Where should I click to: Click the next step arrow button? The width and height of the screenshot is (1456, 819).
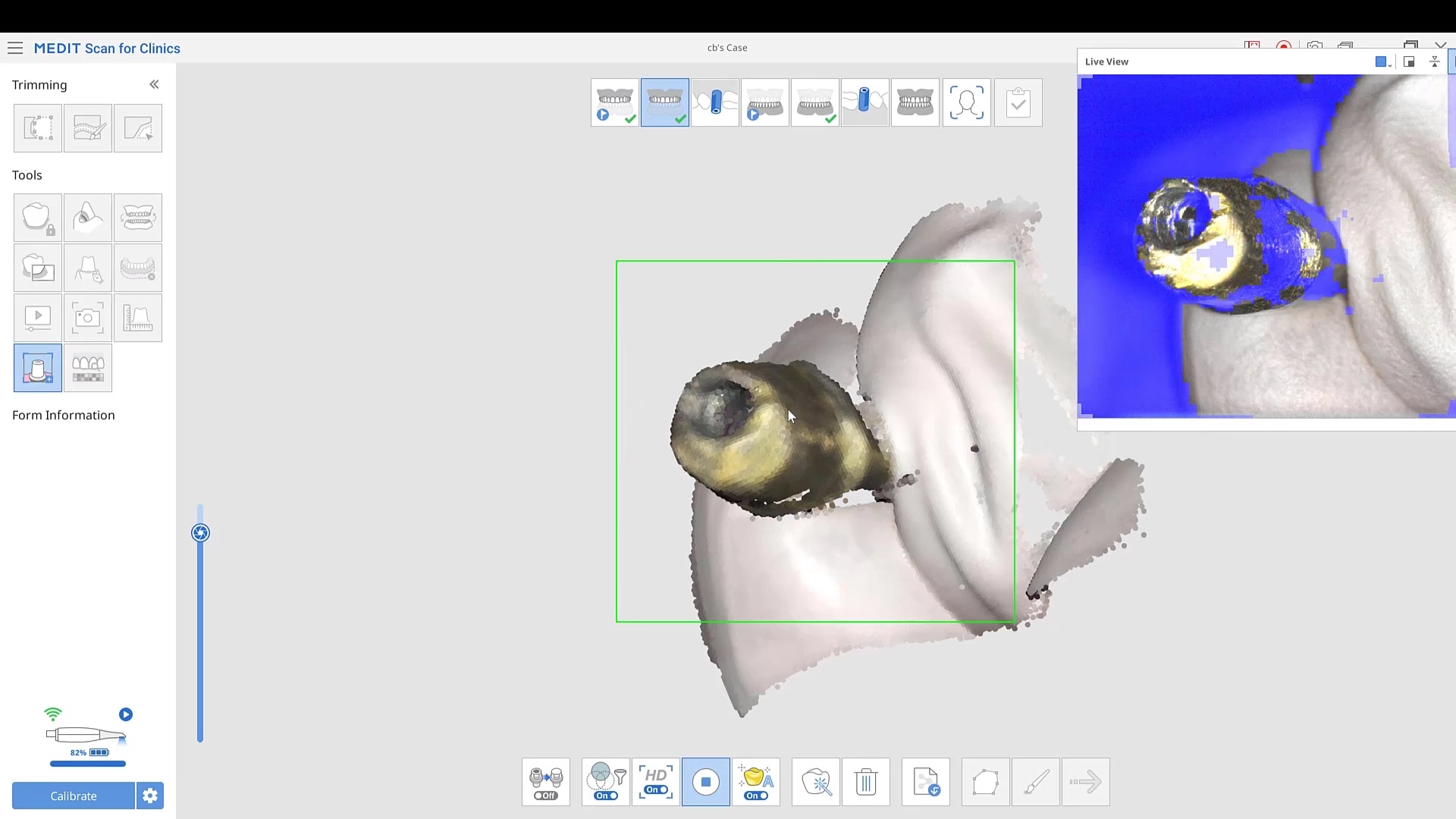(x=1086, y=782)
